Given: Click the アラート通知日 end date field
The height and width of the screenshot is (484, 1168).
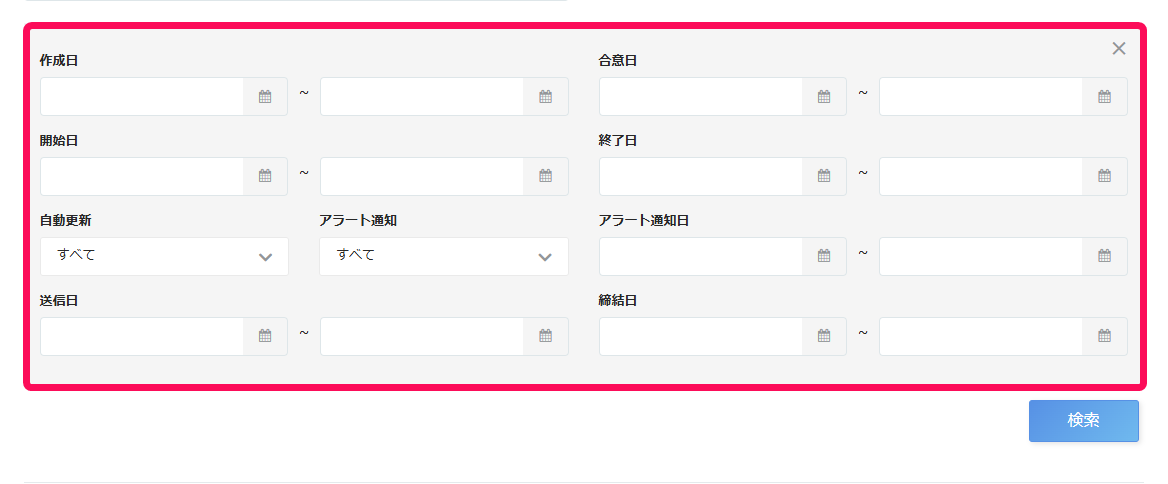Looking at the screenshot, I should click(981, 256).
